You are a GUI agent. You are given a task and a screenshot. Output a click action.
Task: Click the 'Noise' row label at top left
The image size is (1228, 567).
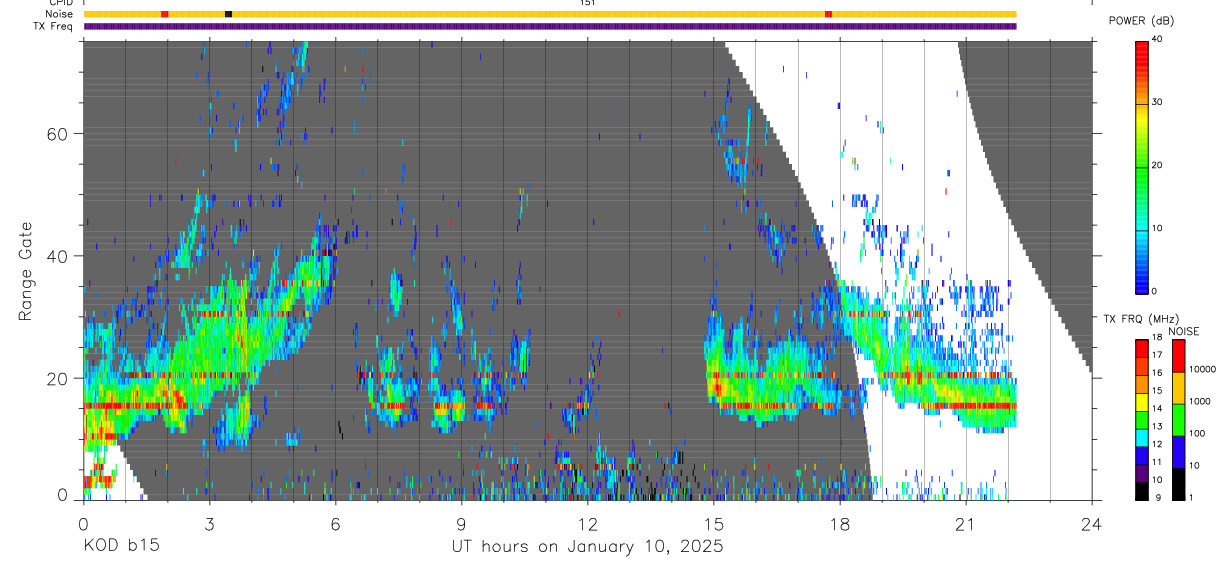(60, 14)
